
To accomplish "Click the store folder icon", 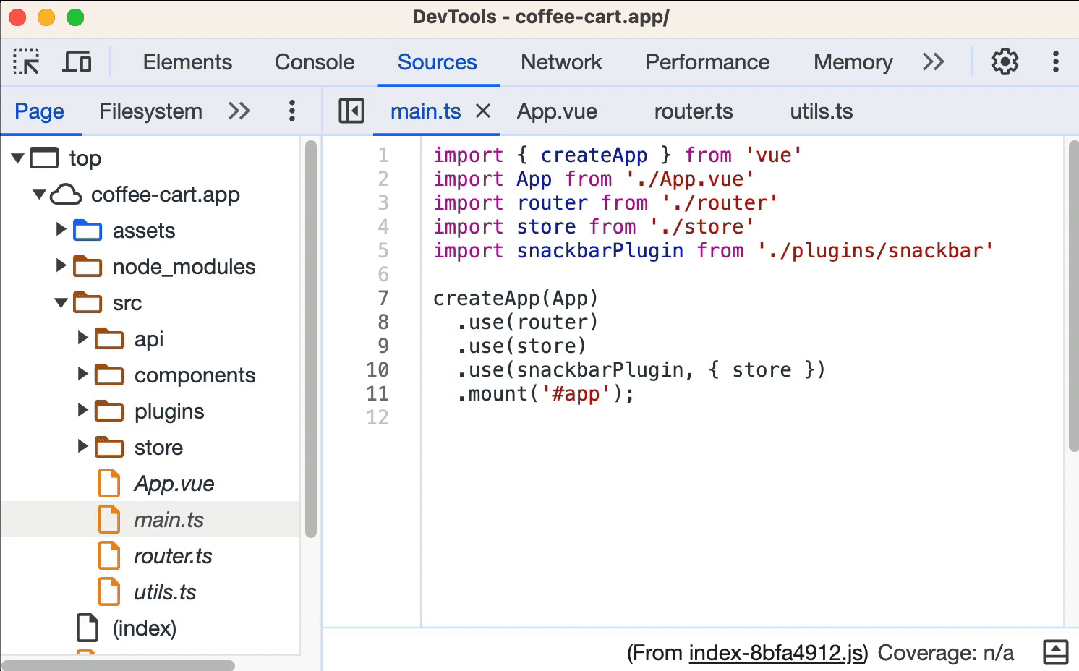I will [109, 447].
